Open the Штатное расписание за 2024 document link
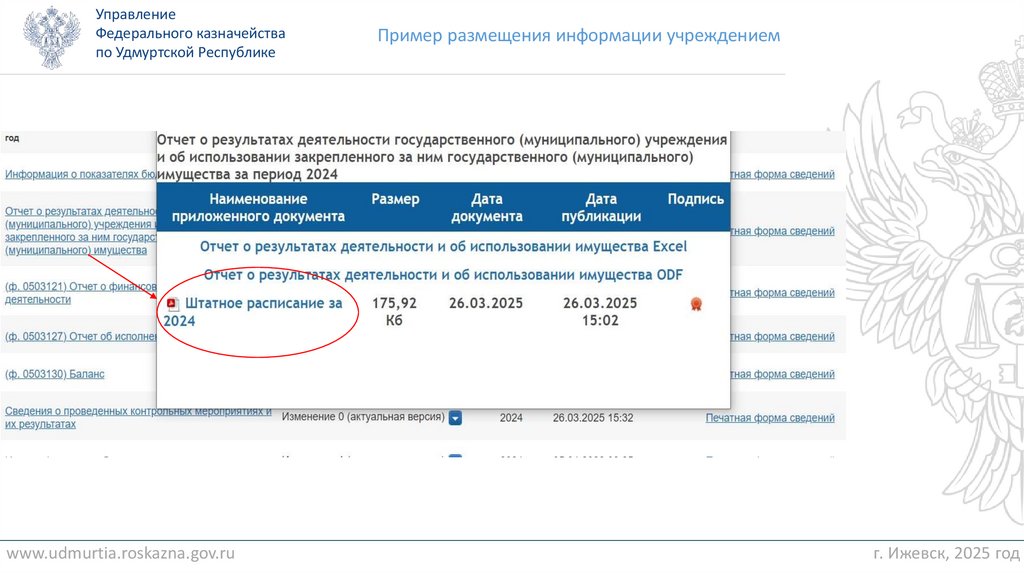Screen dimensions: 1024x574 click(x=253, y=311)
